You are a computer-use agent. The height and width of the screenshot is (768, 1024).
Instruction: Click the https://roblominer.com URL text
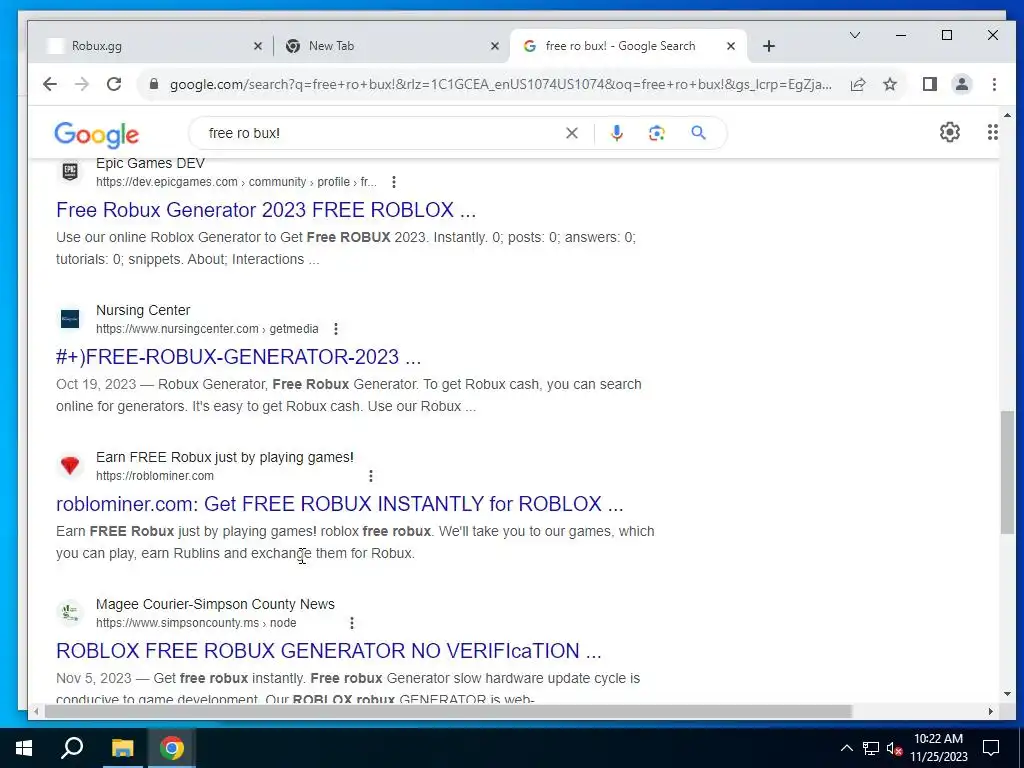[155, 476]
